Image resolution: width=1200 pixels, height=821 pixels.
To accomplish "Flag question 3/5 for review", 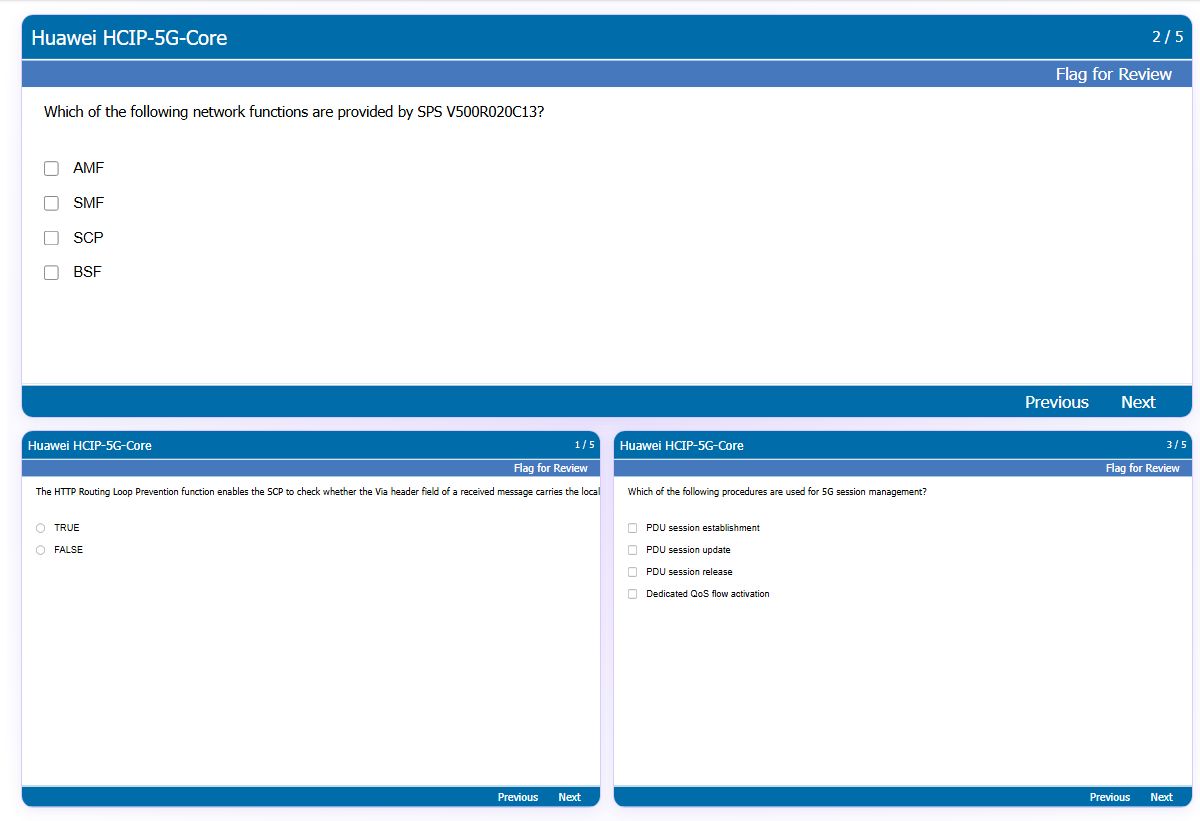I will pos(1143,468).
